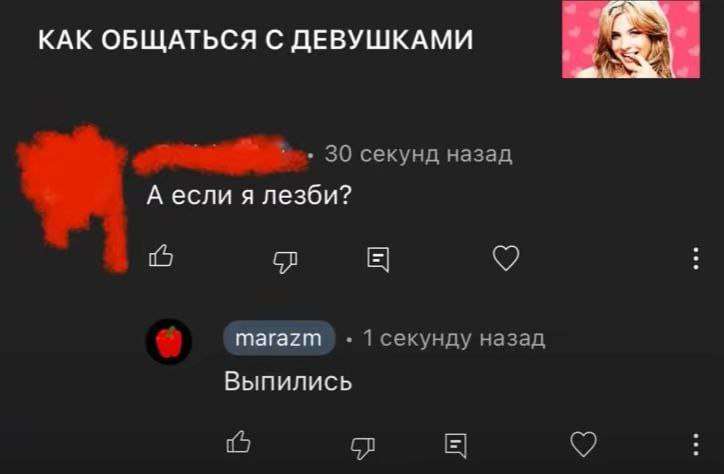Open three-dot menu for marazm reply

coord(696,444)
